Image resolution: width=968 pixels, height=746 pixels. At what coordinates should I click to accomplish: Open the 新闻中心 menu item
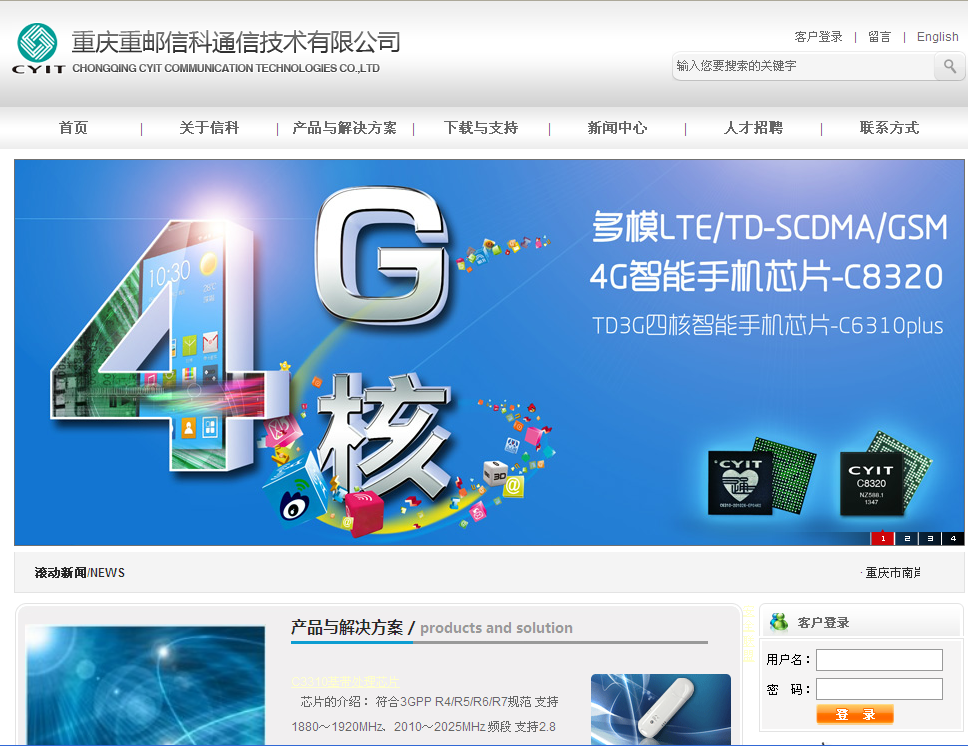617,128
